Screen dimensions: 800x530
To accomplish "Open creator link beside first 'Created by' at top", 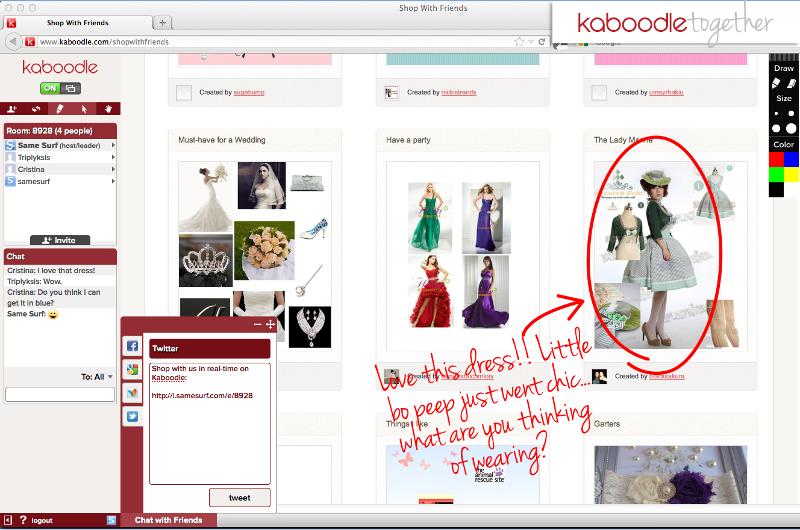I will tap(249, 92).
